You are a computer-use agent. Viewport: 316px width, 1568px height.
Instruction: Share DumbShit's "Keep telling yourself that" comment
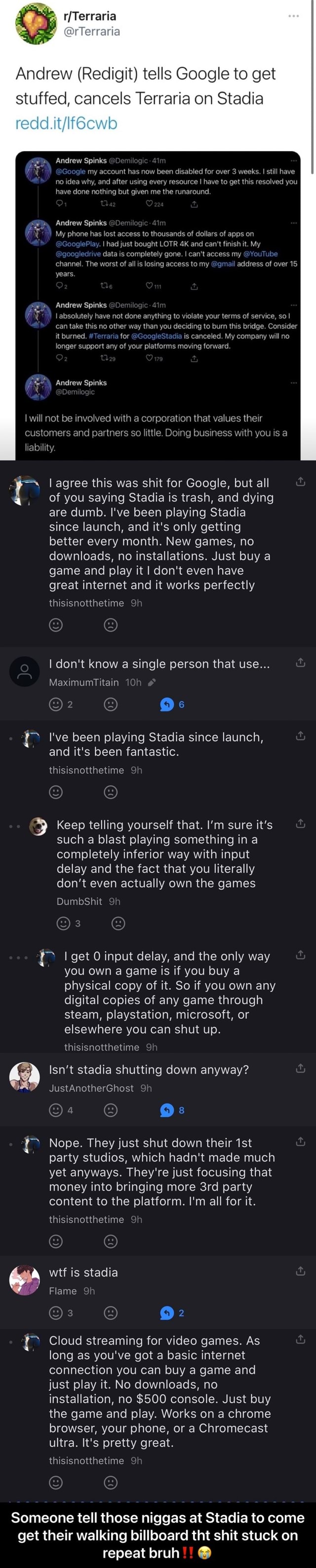pos(300,824)
